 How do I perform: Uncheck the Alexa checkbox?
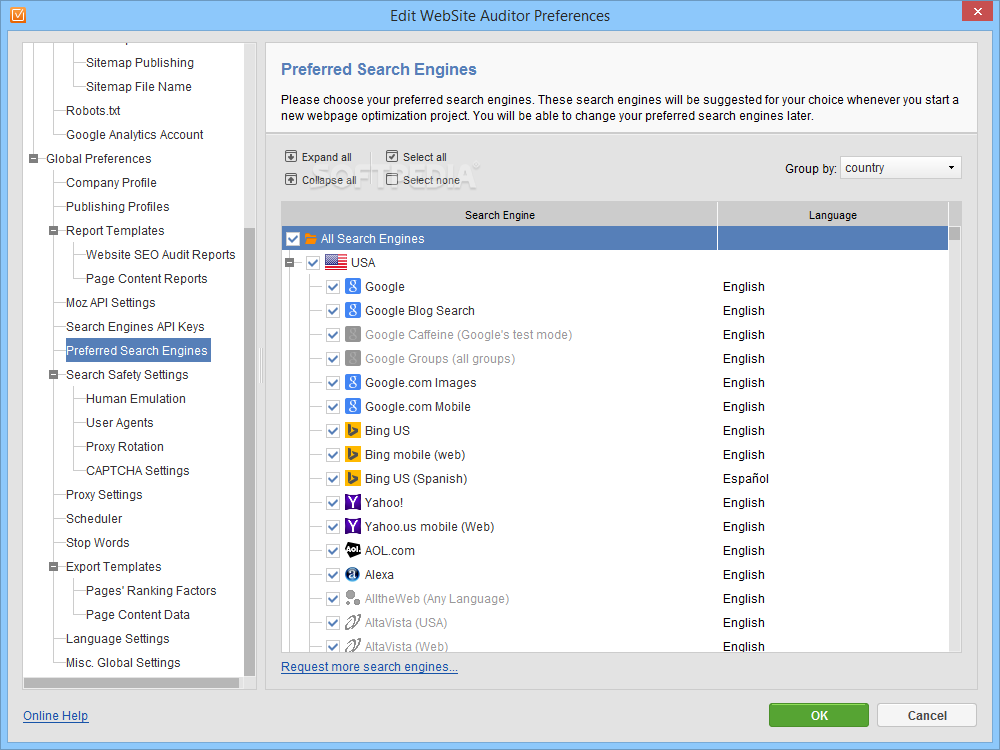(333, 575)
